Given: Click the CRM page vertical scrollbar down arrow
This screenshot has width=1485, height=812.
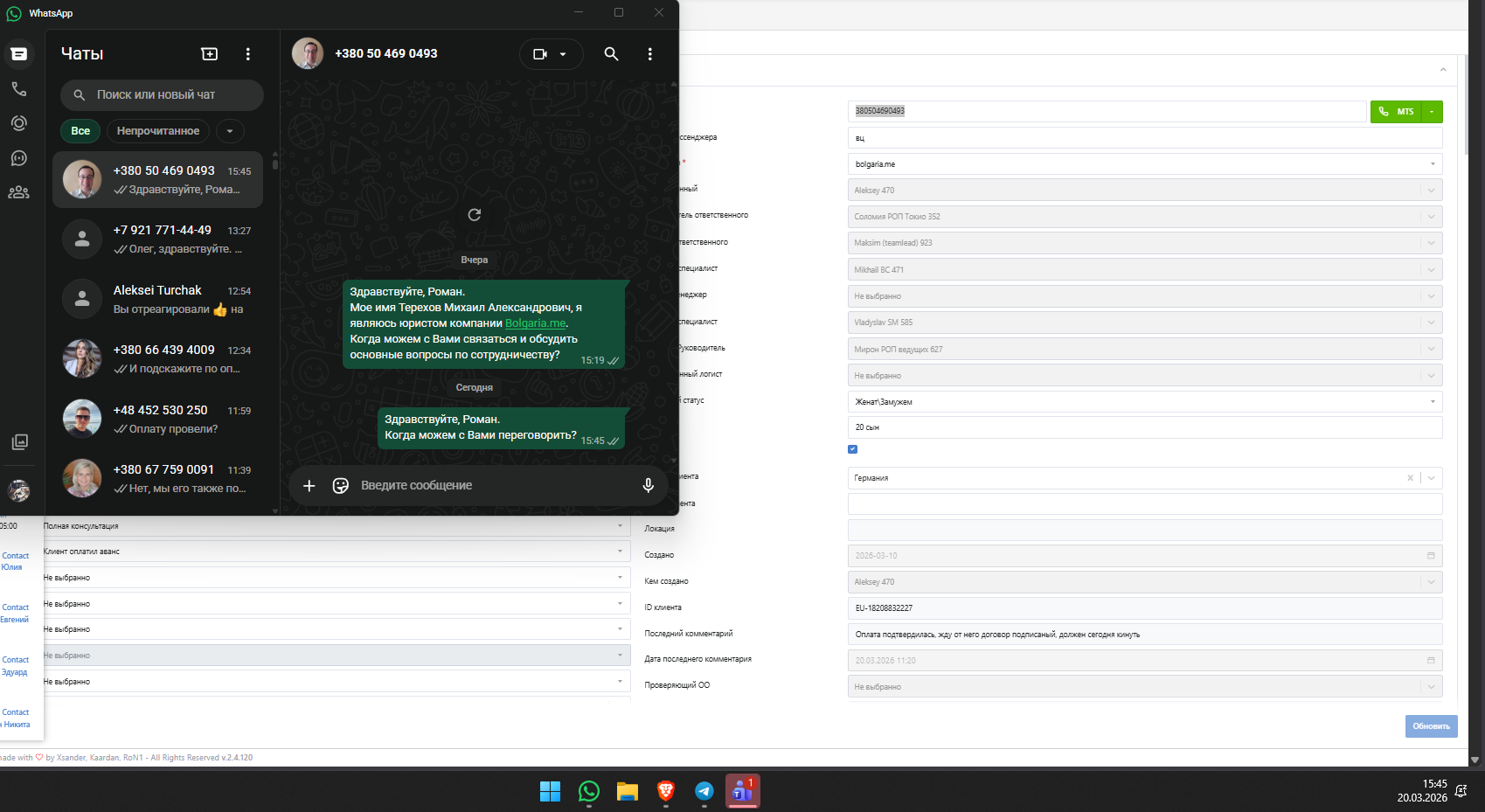Looking at the screenshot, I should tap(1476, 760).
